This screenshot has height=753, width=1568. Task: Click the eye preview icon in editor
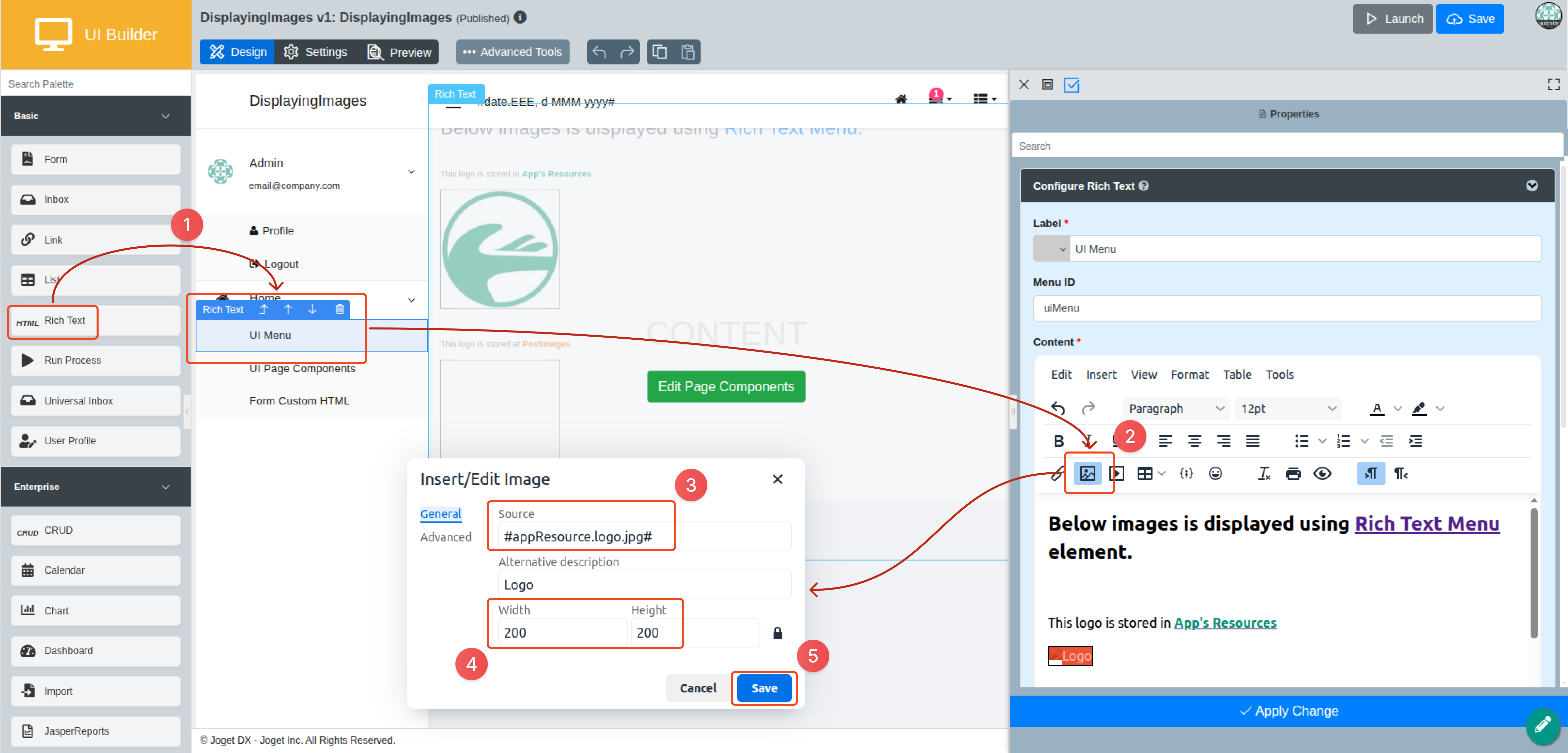point(1322,473)
